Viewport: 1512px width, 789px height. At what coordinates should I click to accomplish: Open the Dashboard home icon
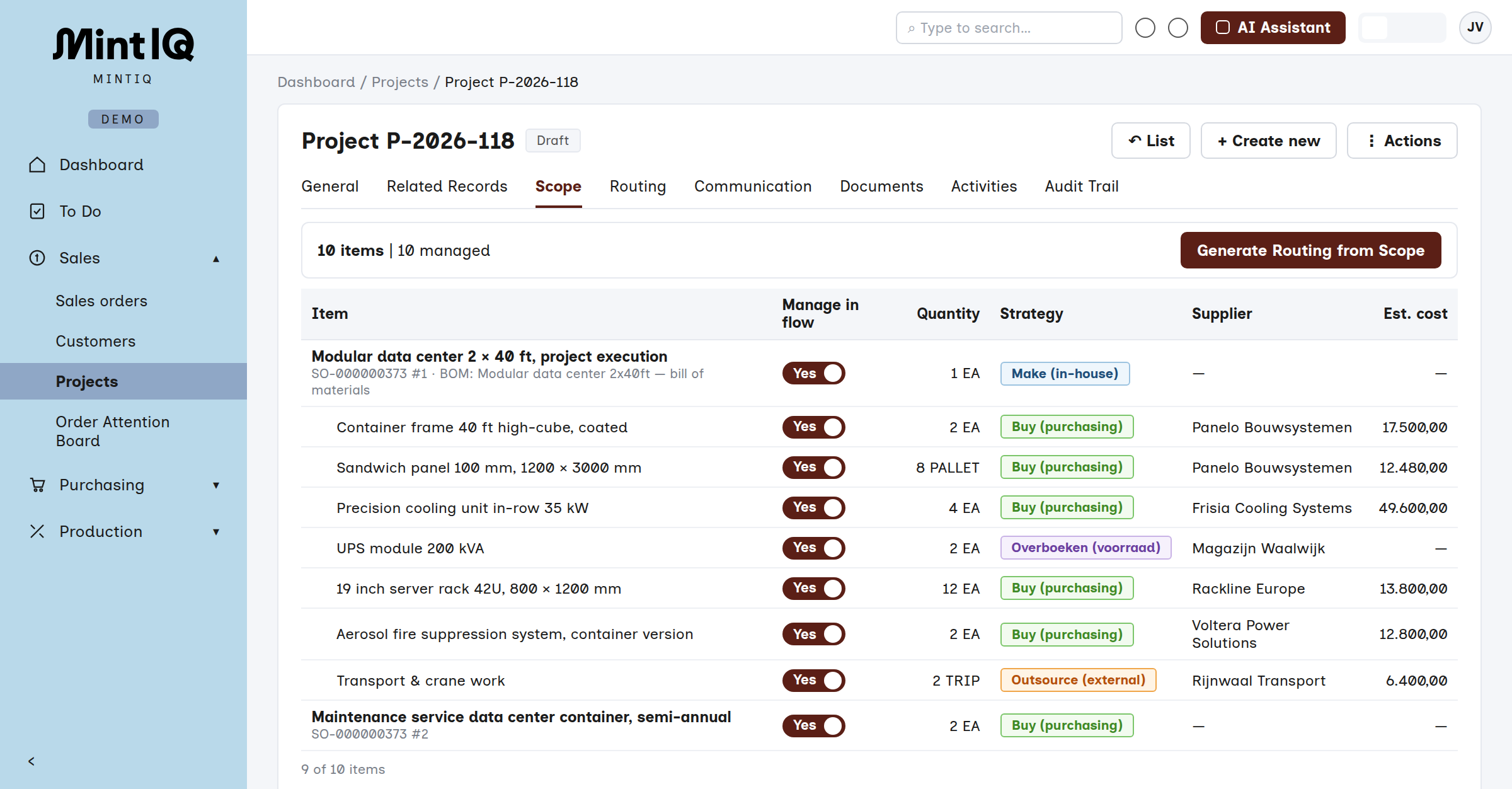pyautogui.click(x=37, y=165)
